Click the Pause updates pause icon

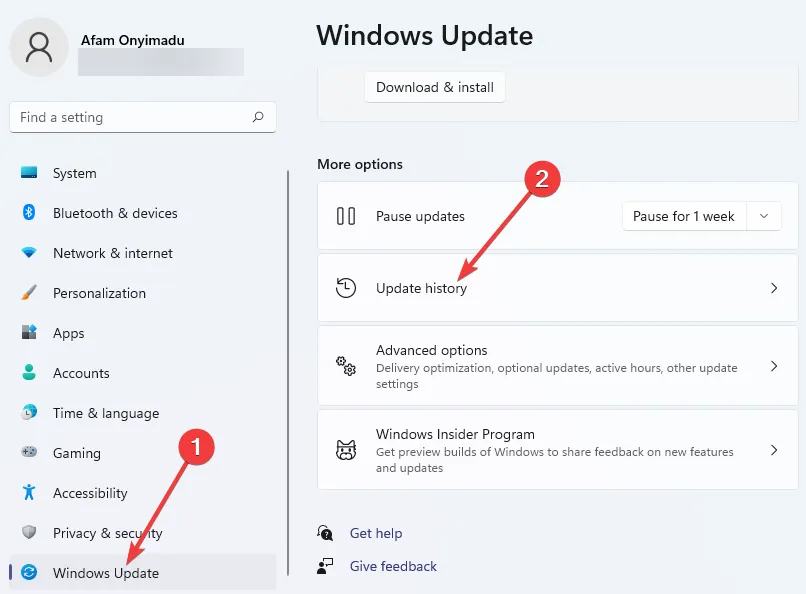pos(346,216)
